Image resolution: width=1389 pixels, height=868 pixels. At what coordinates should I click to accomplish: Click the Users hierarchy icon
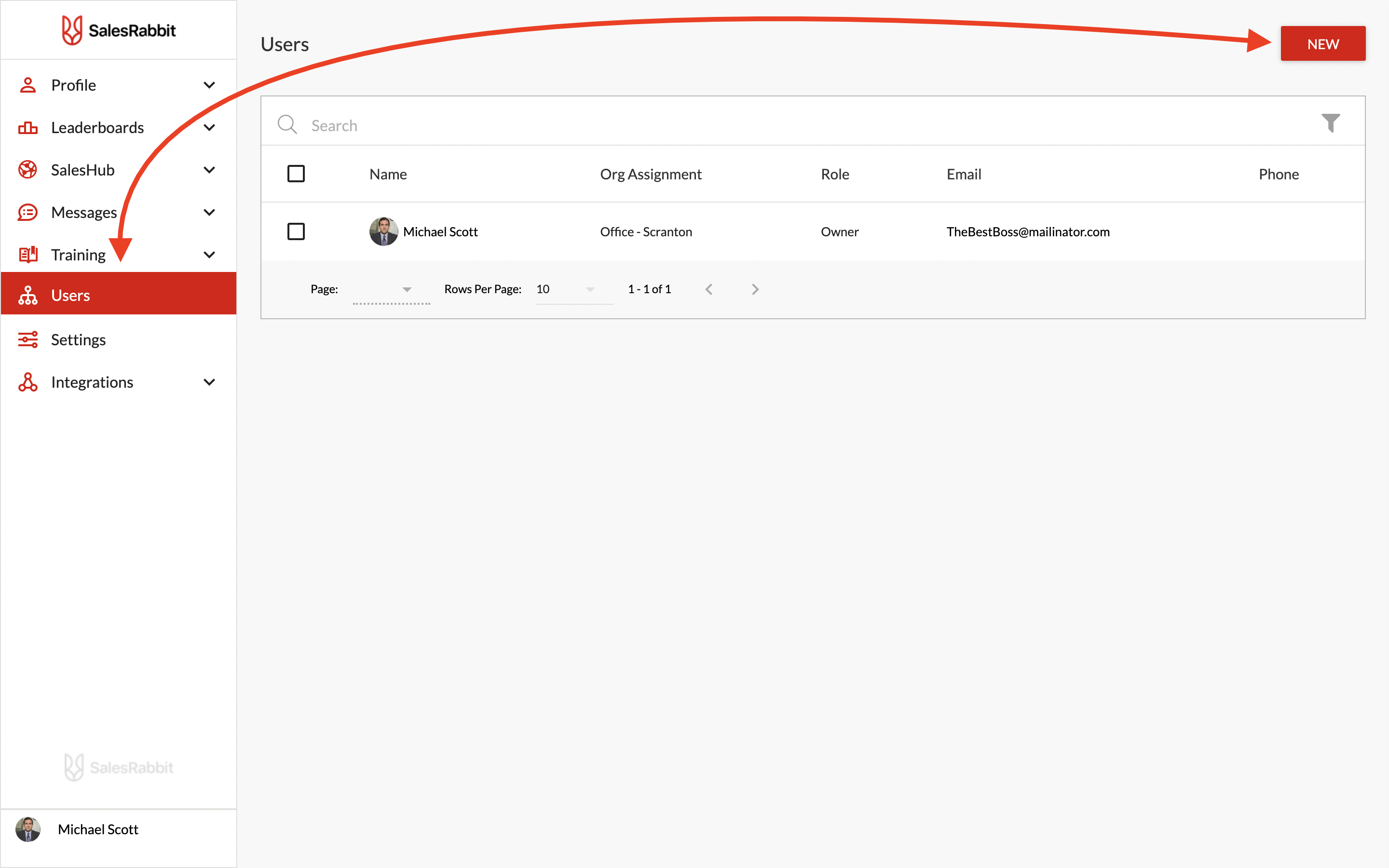tap(27, 295)
